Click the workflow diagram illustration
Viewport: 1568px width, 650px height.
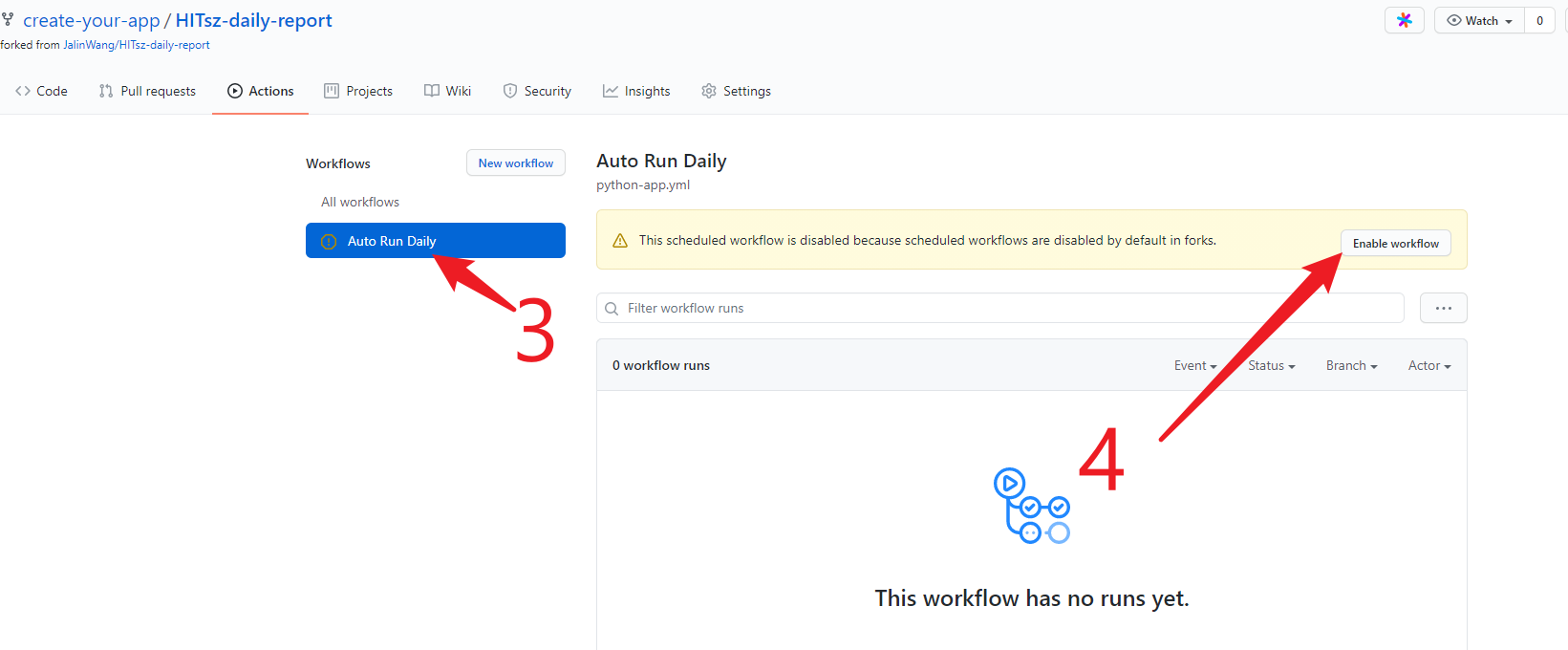[x=1032, y=506]
